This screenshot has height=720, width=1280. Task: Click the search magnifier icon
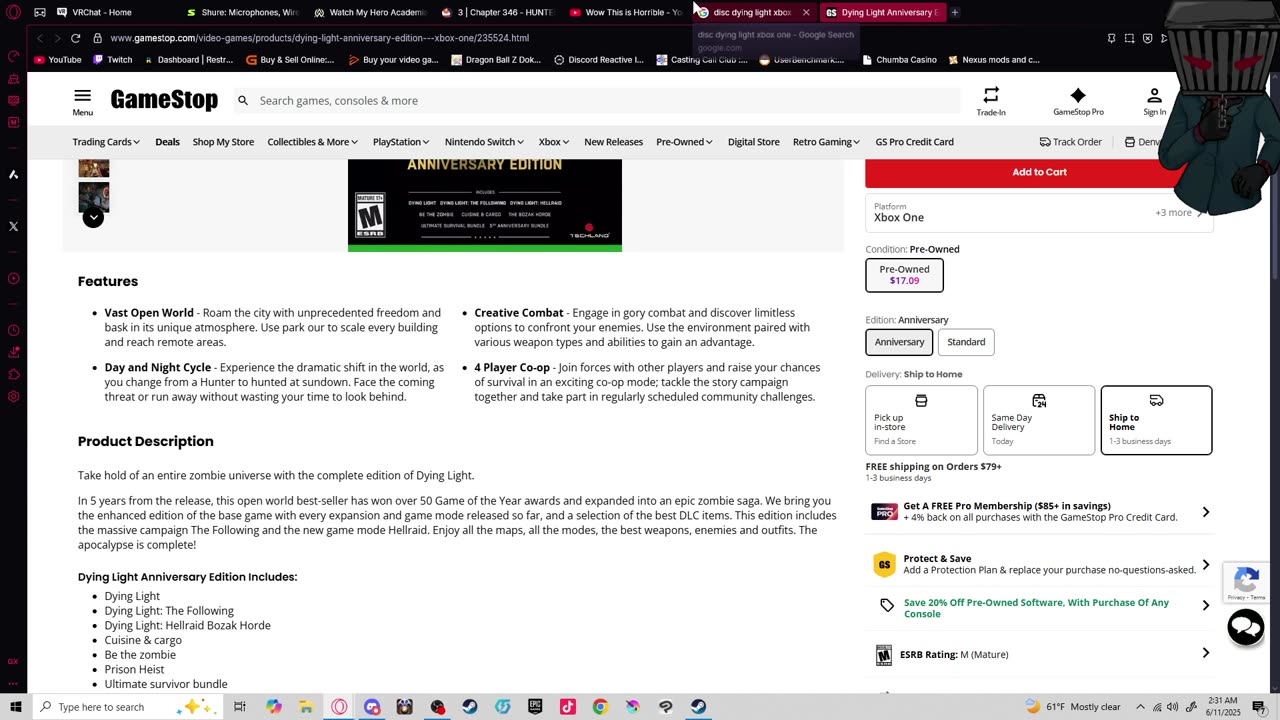(x=242, y=101)
